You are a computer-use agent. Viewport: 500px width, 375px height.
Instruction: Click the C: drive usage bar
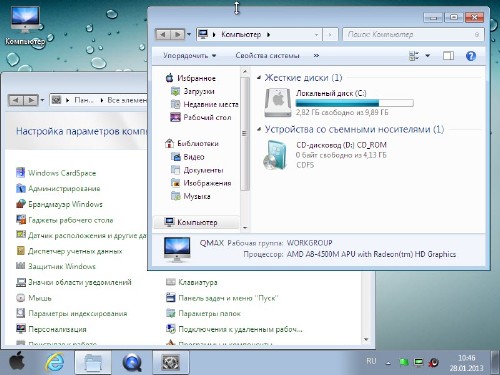354,103
